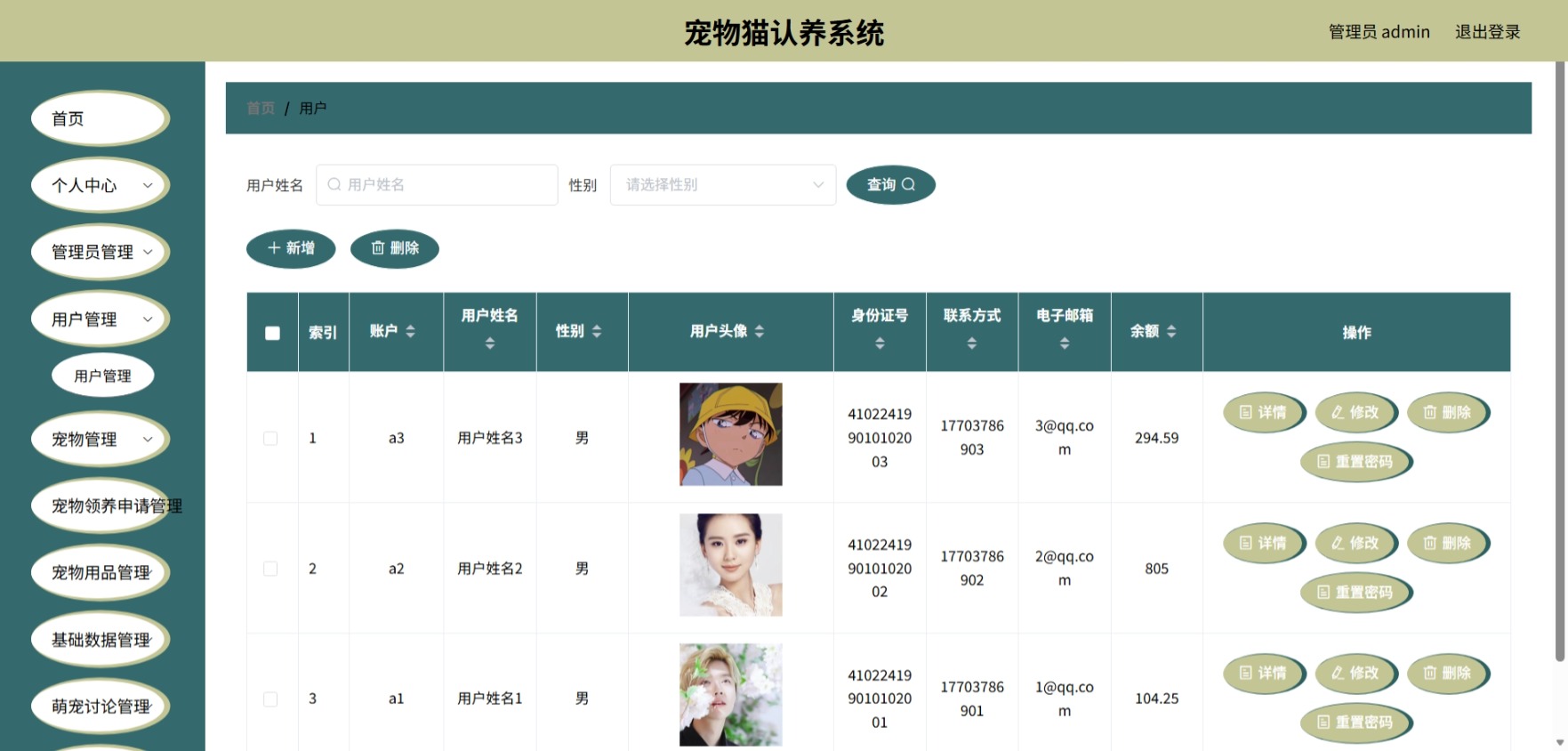Image resolution: width=1568 pixels, height=751 pixels.
Task: Open 详情 for user a3
Action: click(x=1264, y=412)
